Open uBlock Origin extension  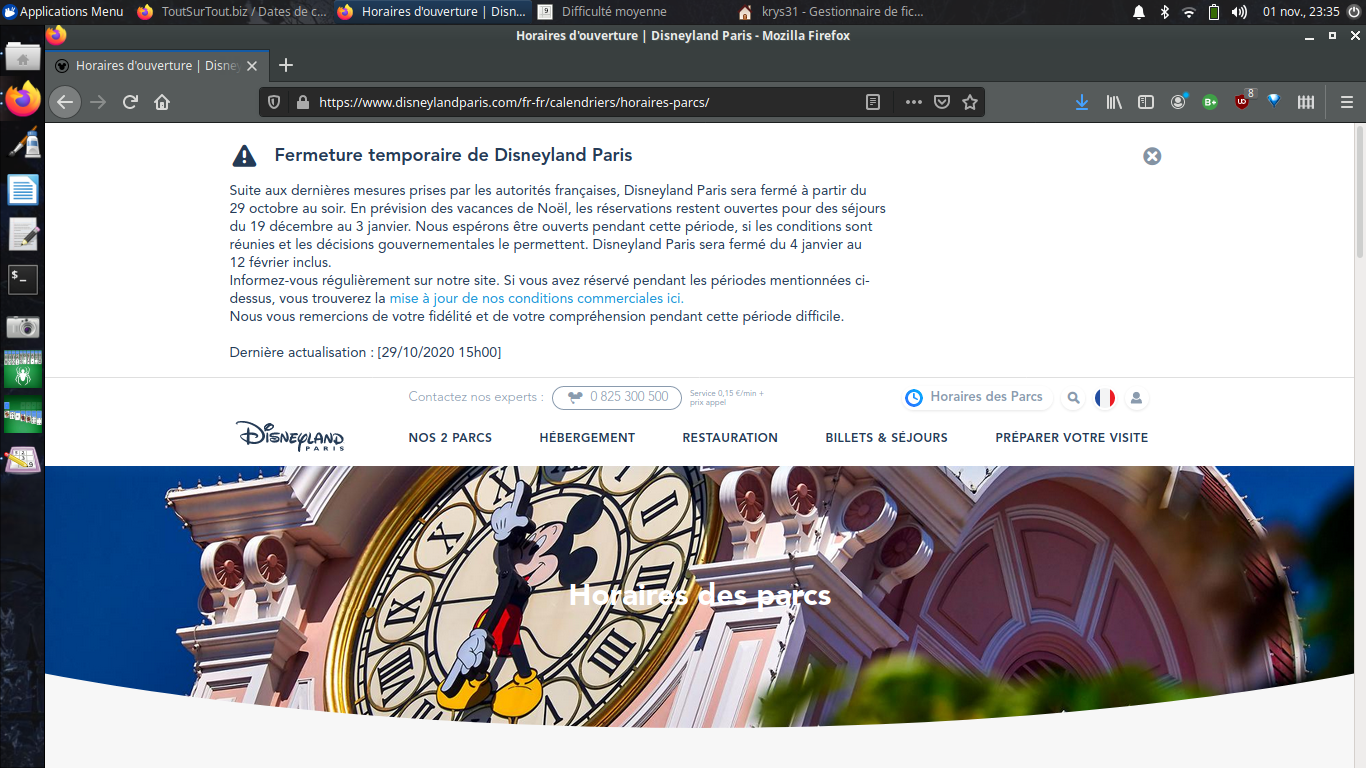1242,102
